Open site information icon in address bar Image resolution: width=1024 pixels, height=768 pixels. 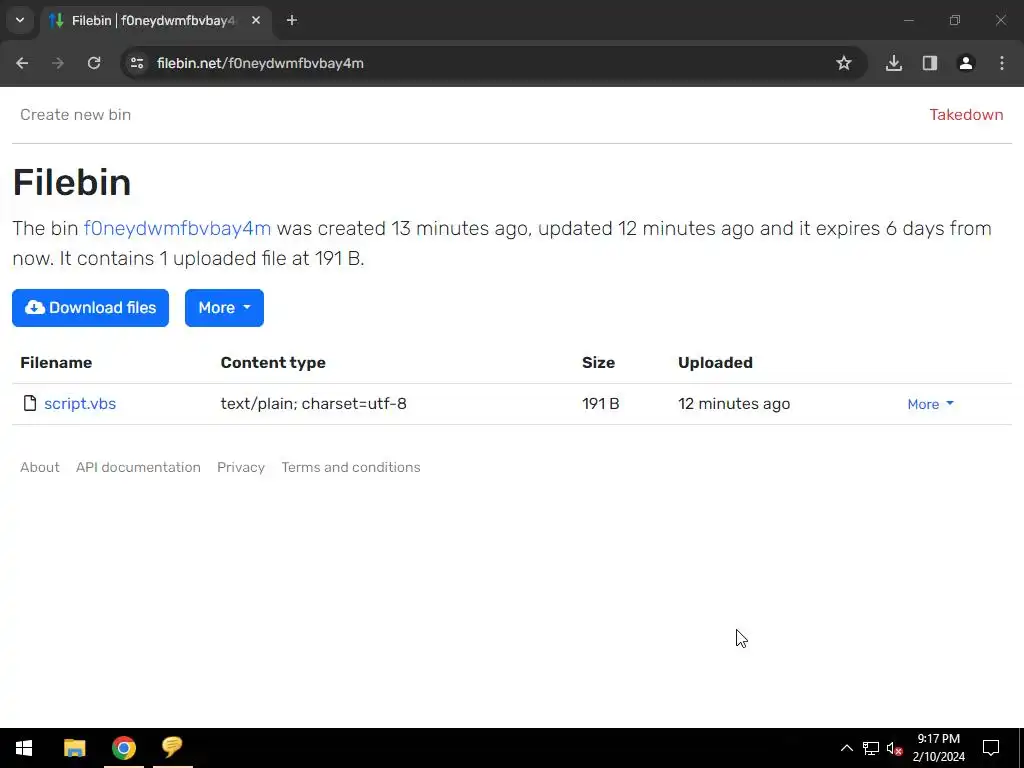[137, 63]
